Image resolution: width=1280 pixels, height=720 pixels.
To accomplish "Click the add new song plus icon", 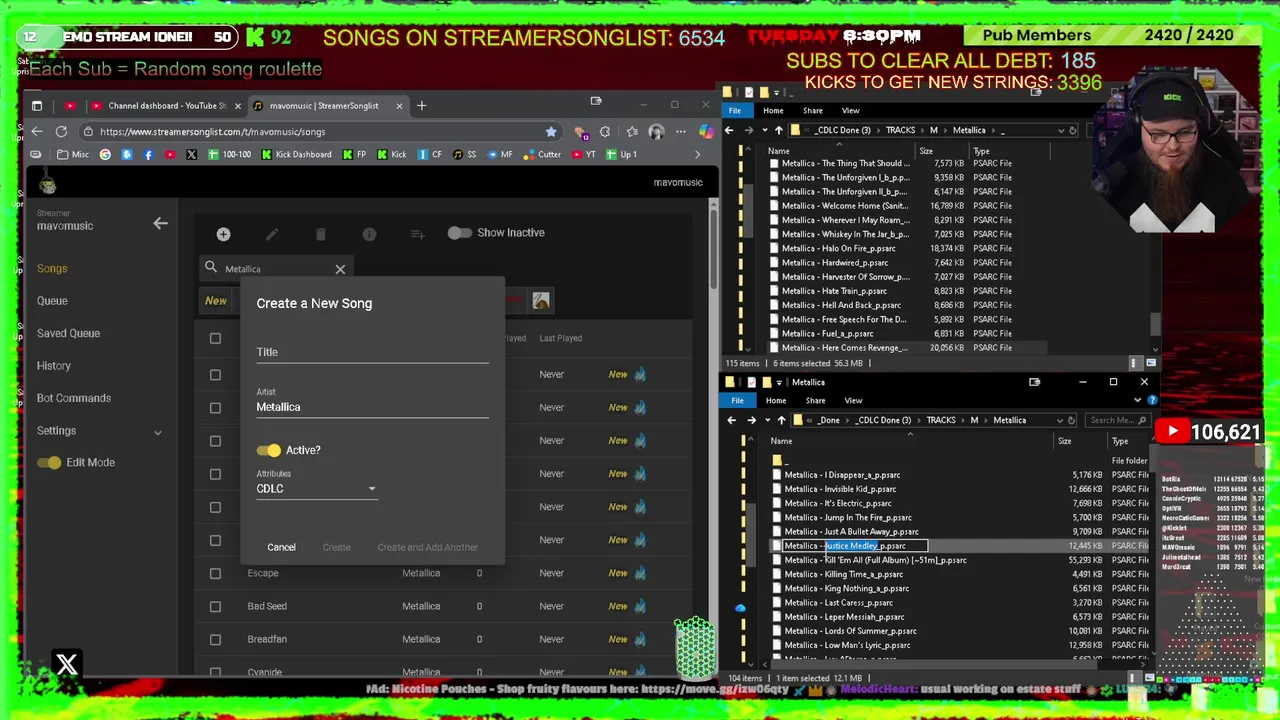I will (223, 234).
